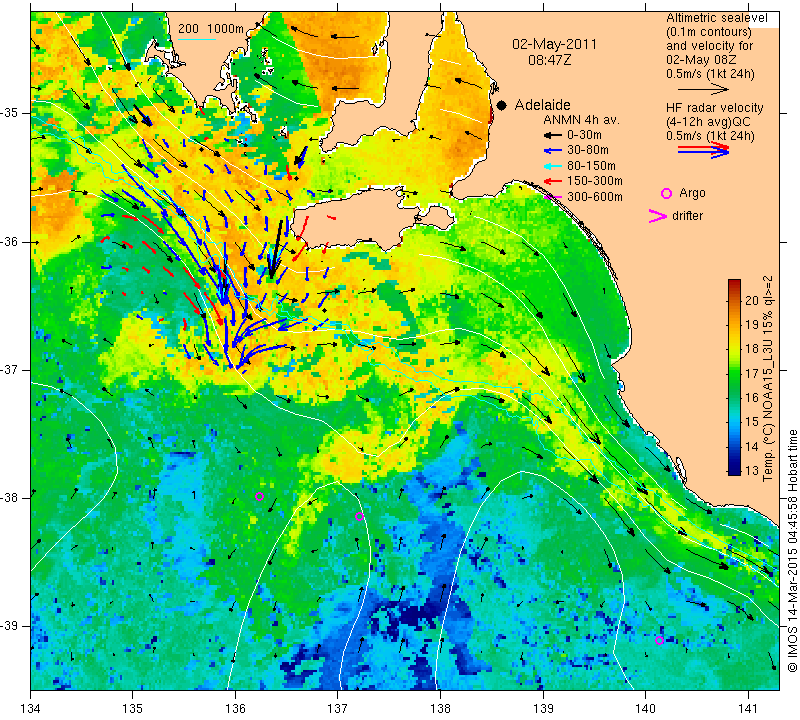
Task: Click the time text 08:47Z
Action: [549, 60]
